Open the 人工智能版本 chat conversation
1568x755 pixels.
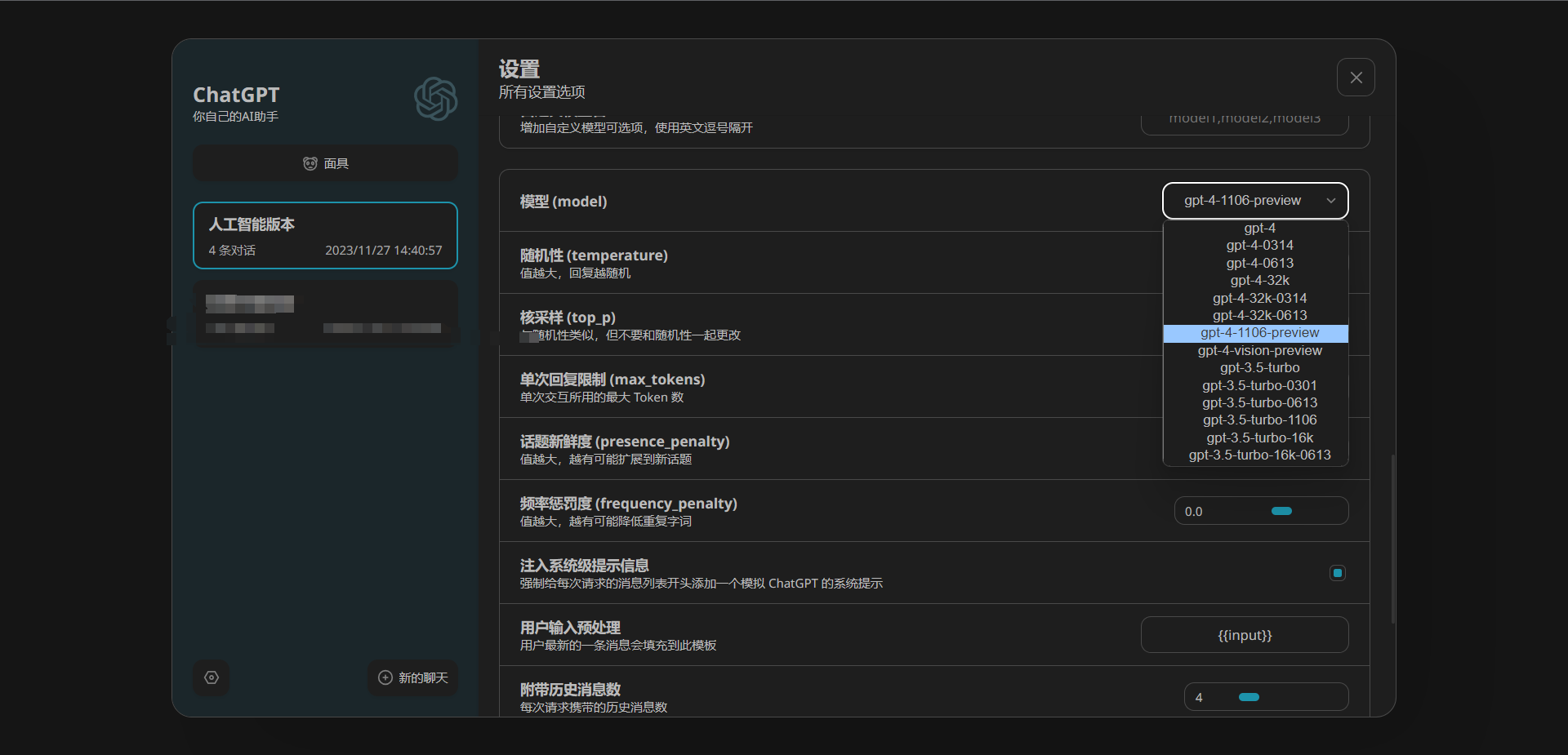pyautogui.click(x=325, y=235)
